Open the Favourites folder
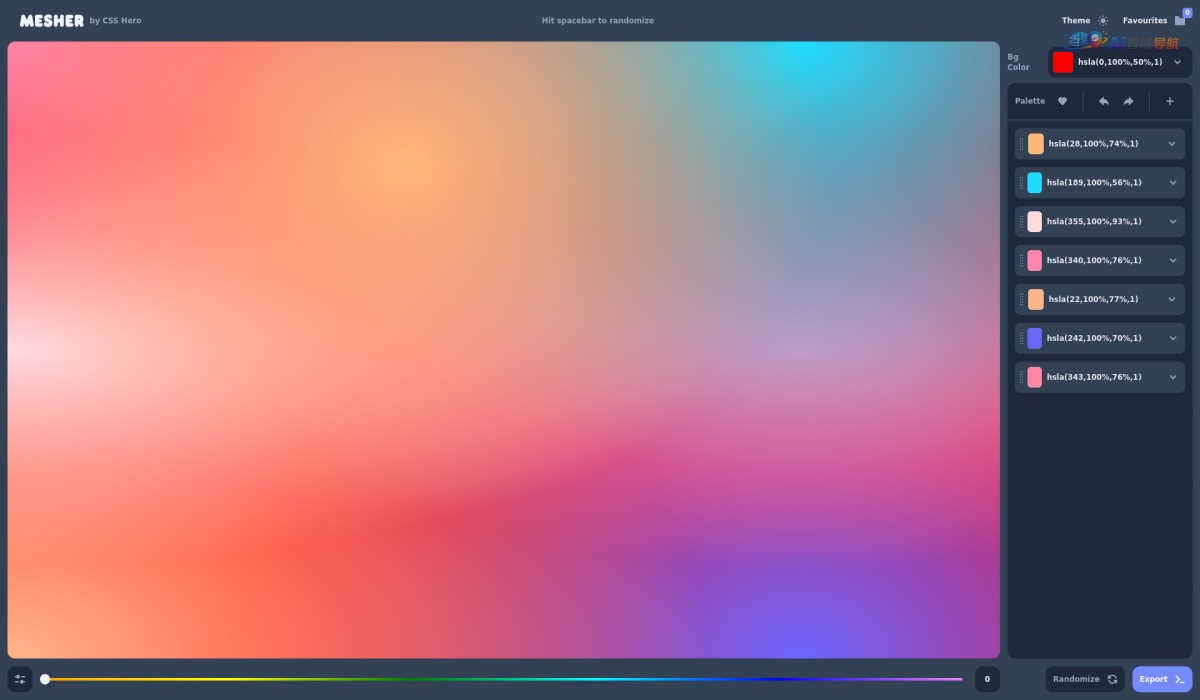Viewport: 1200px width, 700px height. coord(1180,20)
